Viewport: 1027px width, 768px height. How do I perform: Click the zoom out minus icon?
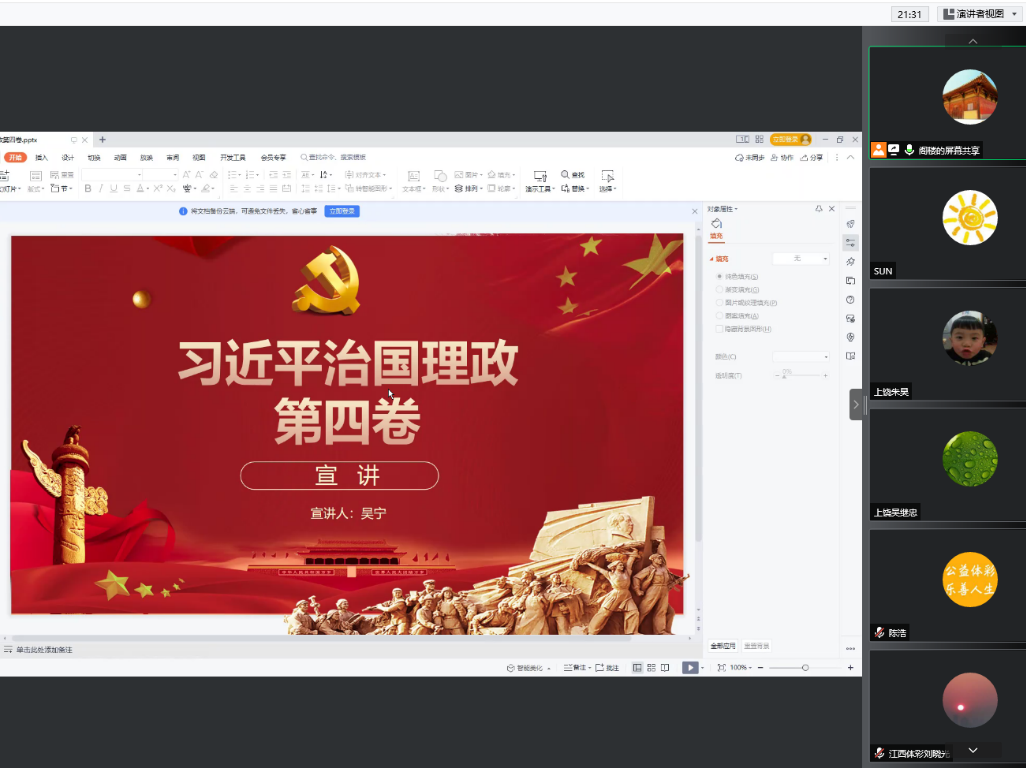tap(760, 667)
